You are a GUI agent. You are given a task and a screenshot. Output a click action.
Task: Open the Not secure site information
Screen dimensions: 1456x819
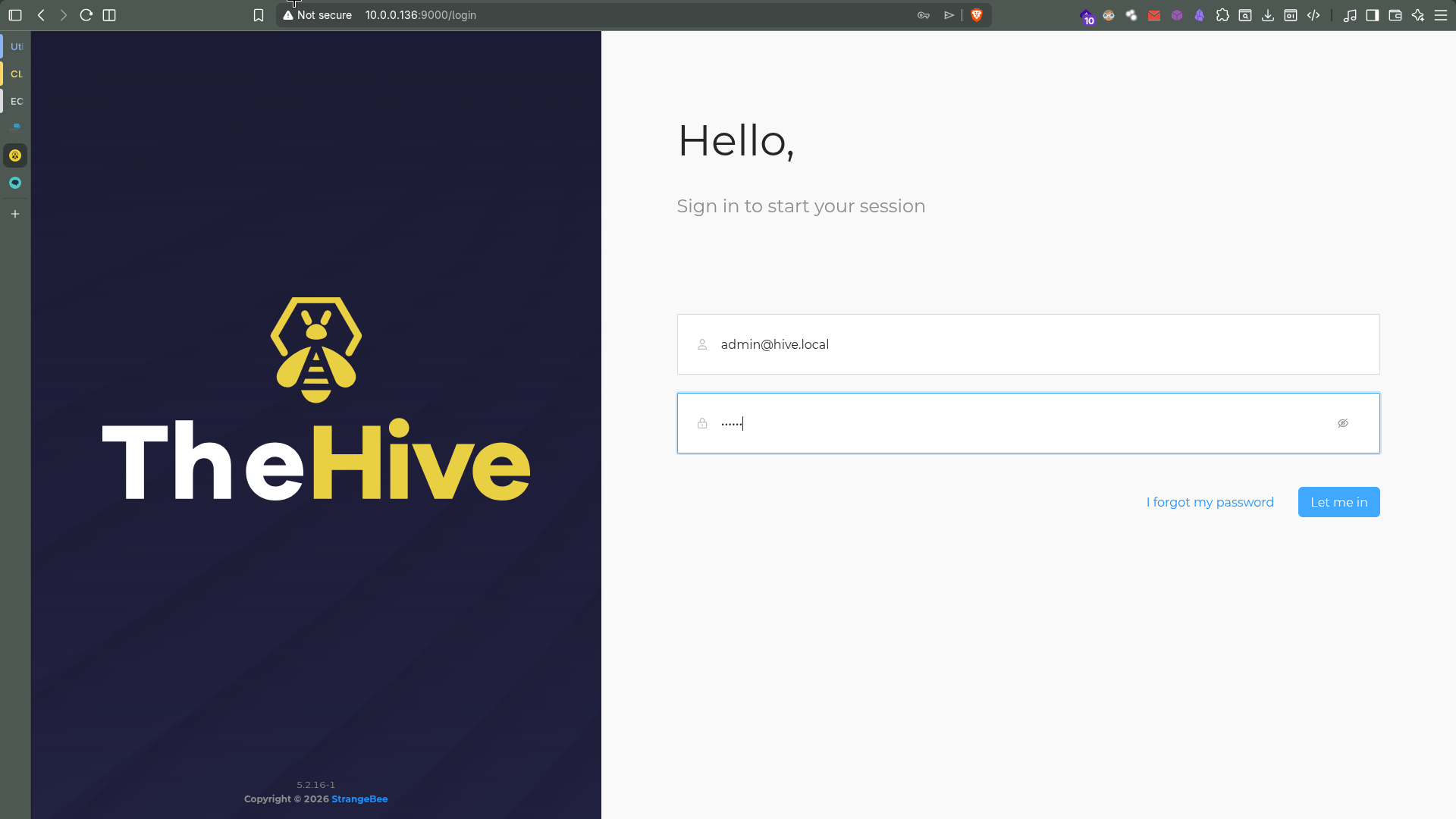318,15
